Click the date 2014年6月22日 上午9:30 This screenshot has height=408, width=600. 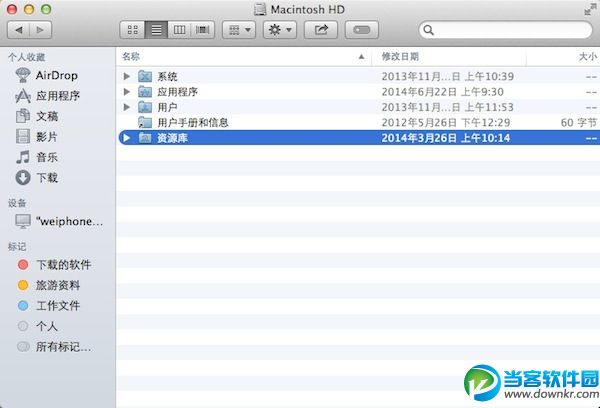point(443,92)
